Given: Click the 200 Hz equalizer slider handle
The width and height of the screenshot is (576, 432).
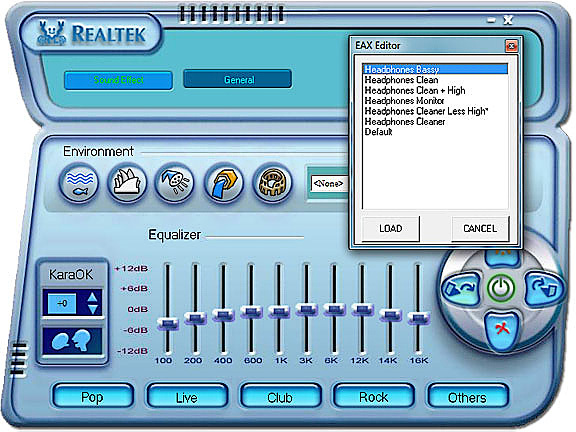Looking at the screenshot, I should 195,317.
